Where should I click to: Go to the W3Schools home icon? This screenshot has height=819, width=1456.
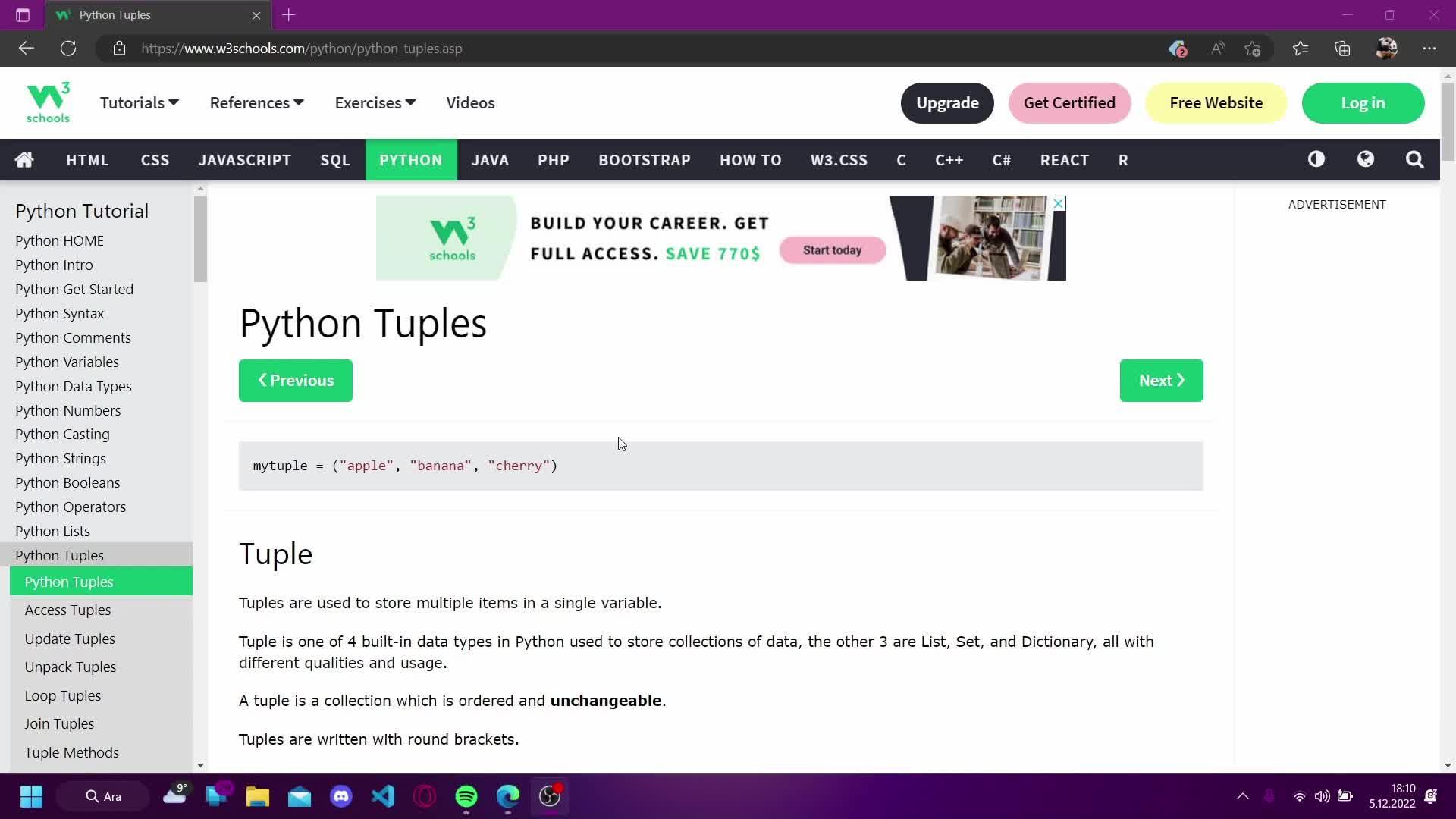[24, 159]
